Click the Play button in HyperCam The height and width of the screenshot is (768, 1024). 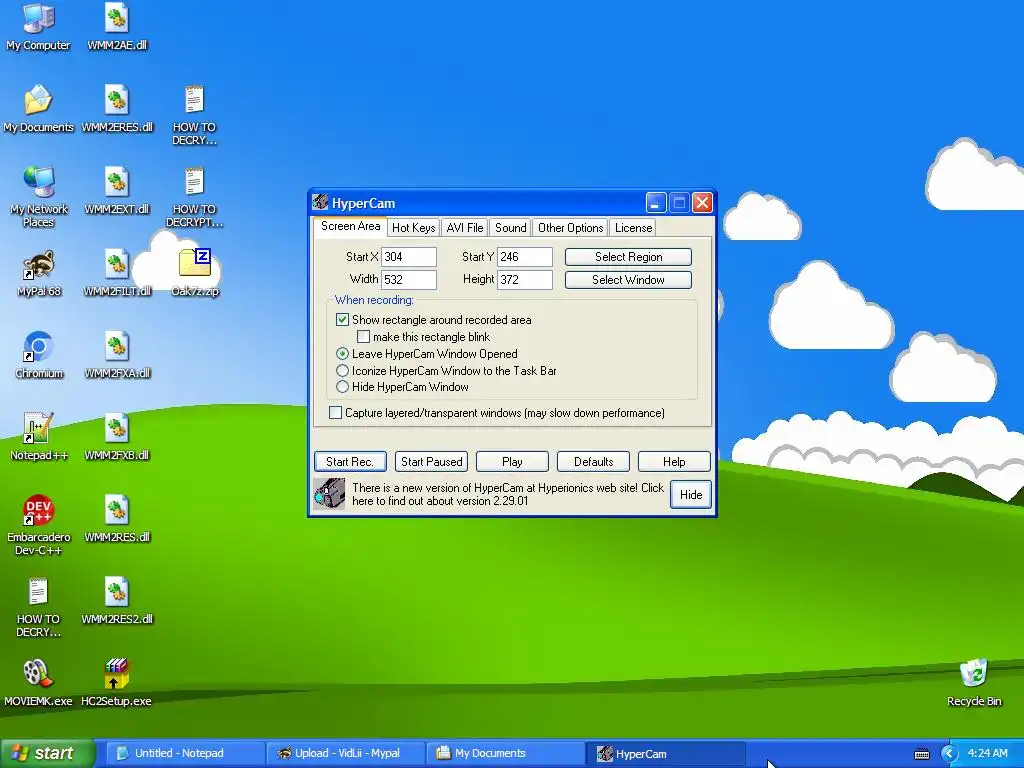pos(512,462)
